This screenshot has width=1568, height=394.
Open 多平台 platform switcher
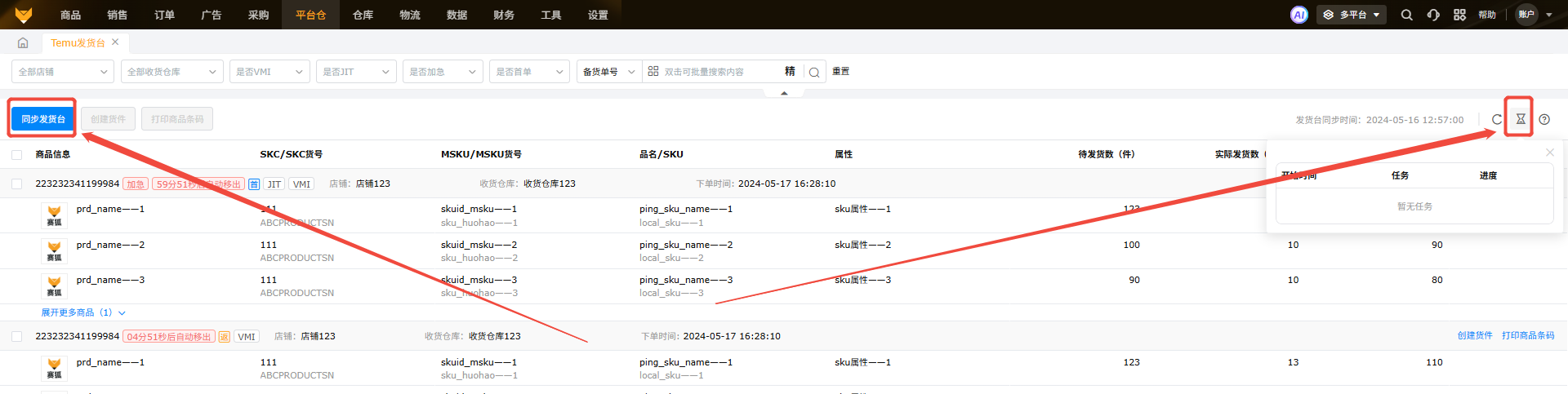click(x=1352, y=15)
